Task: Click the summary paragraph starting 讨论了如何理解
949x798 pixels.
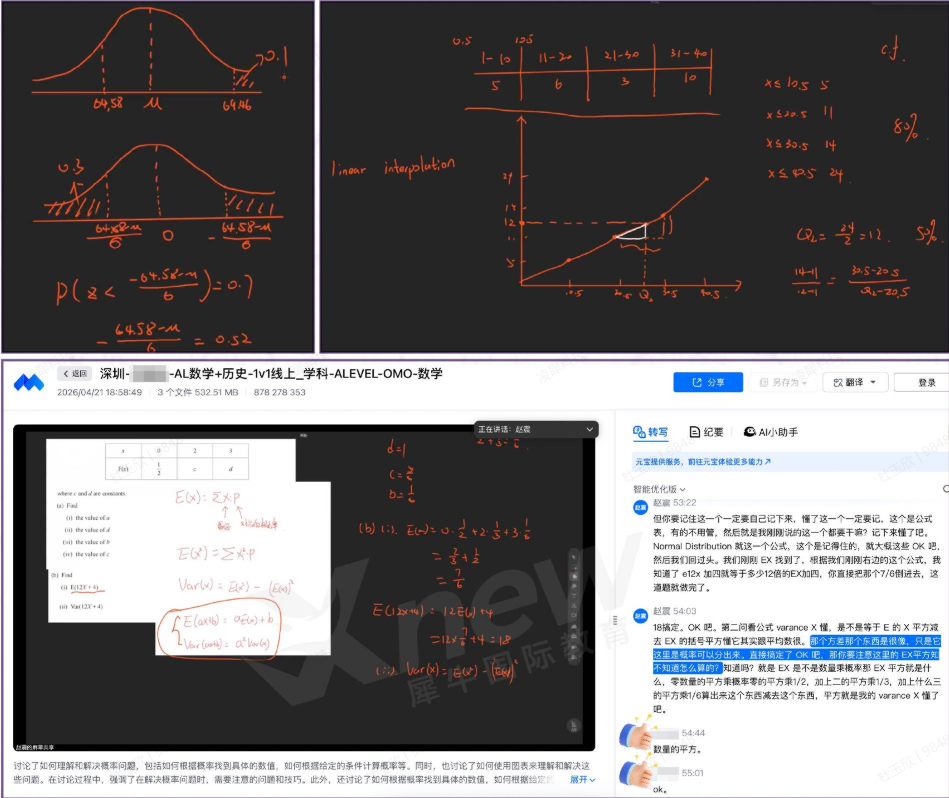Action: [302, 773]
